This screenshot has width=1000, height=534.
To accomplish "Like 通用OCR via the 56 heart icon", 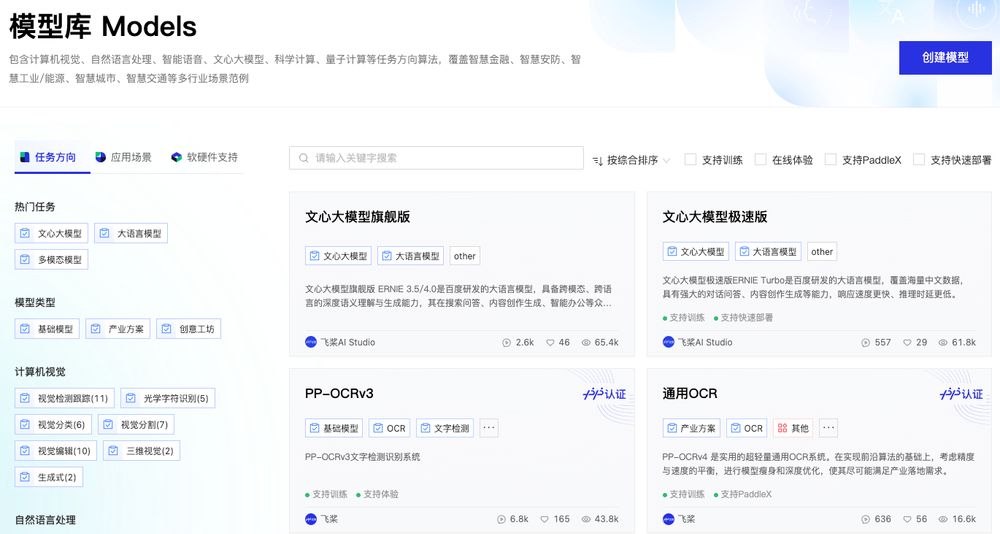I will (x=907, y=519).
